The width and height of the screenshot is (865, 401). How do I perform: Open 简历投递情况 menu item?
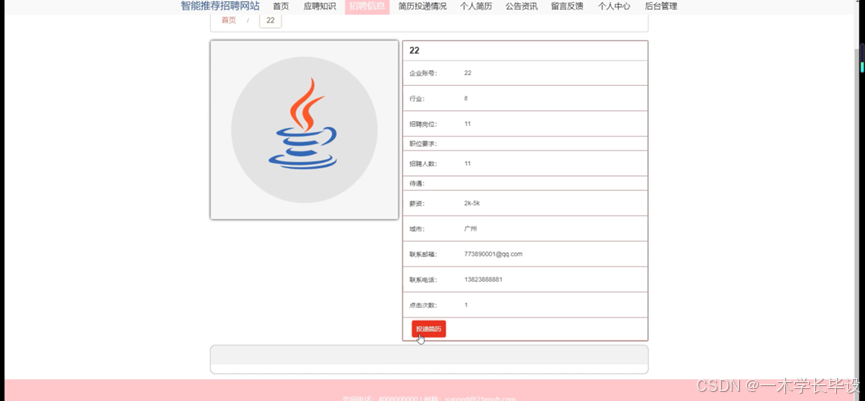click(x=423, y=7)
